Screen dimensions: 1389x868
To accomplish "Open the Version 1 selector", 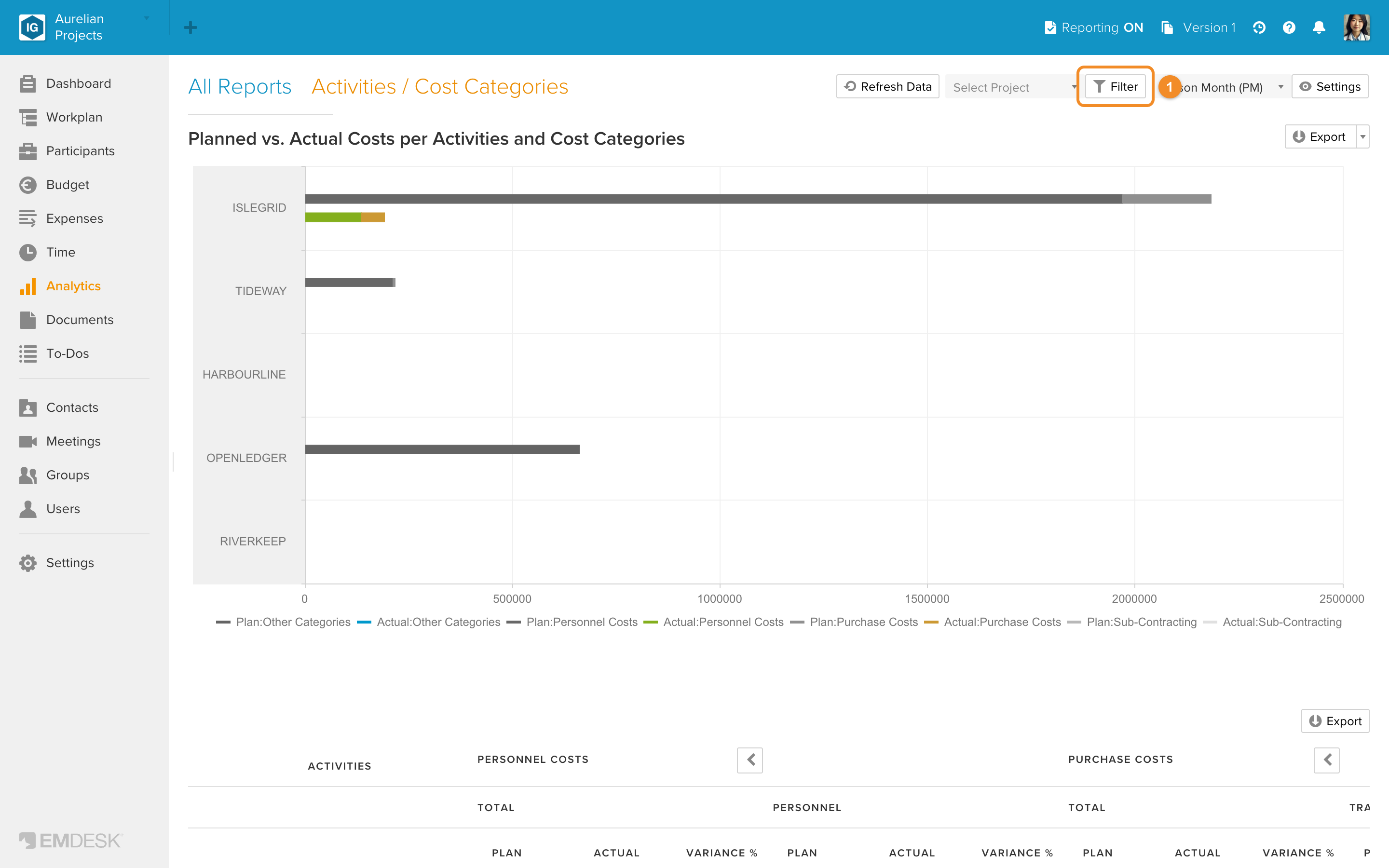I will 1198,27.
